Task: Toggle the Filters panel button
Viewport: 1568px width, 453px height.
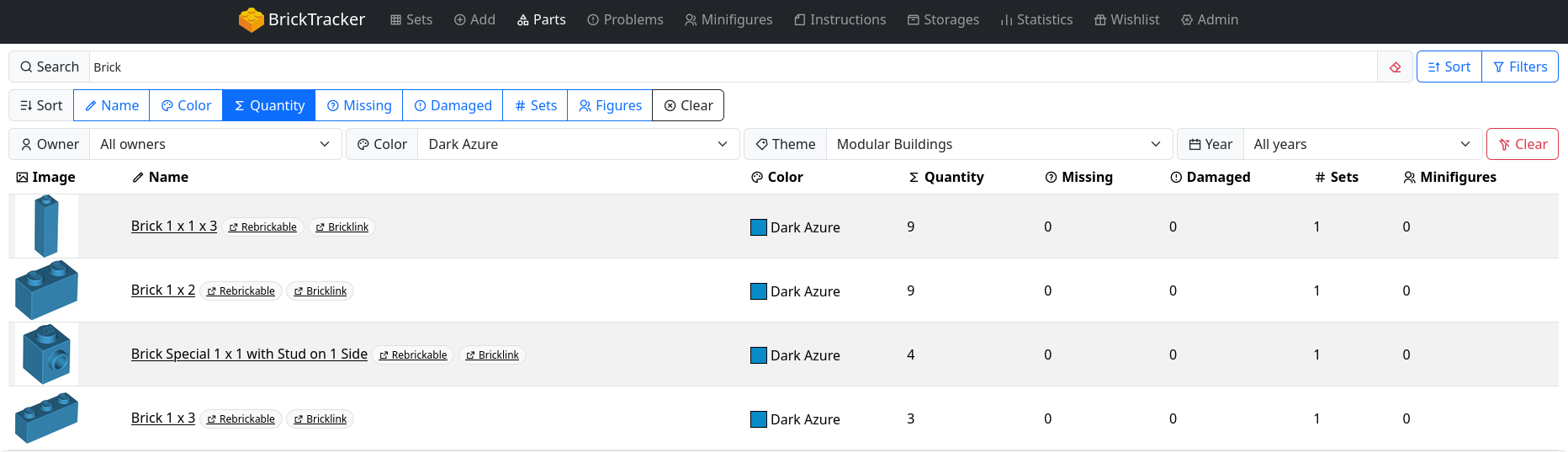Action: coord(1520,67)
